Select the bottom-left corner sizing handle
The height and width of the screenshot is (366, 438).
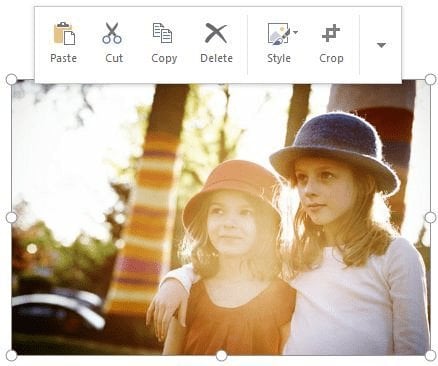click(x=11, y=356)
